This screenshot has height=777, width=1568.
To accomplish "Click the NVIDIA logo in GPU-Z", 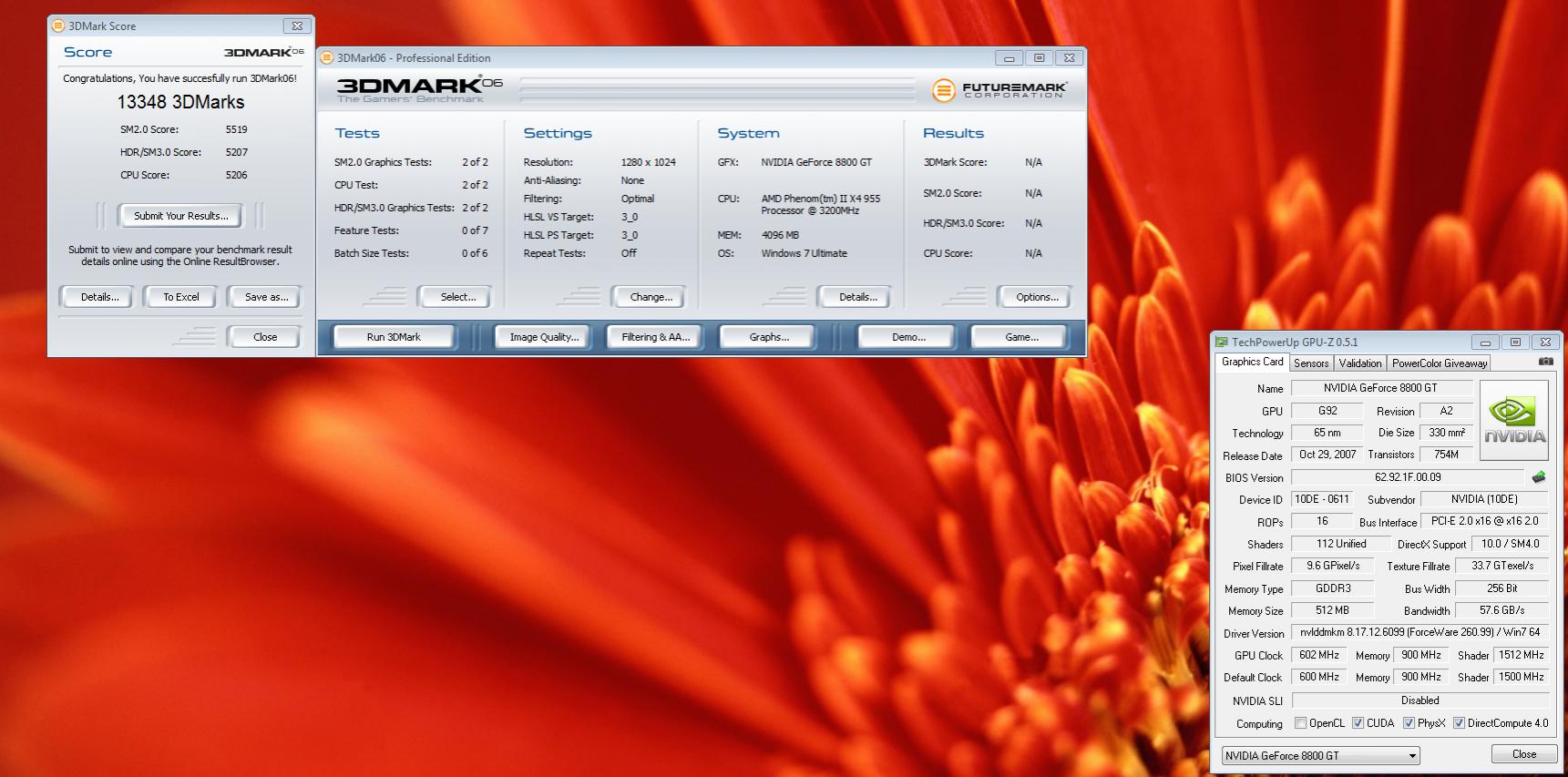I will tap(1514, 421).
